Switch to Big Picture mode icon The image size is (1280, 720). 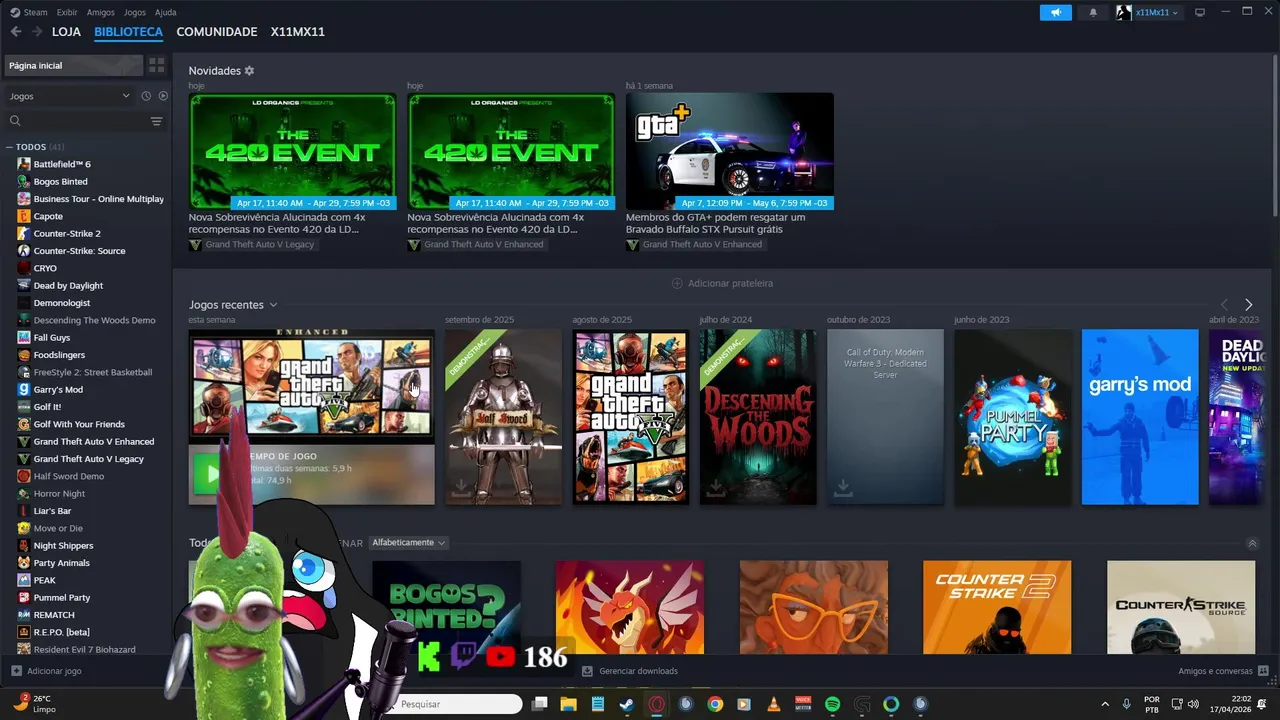tap(1200, 12)
